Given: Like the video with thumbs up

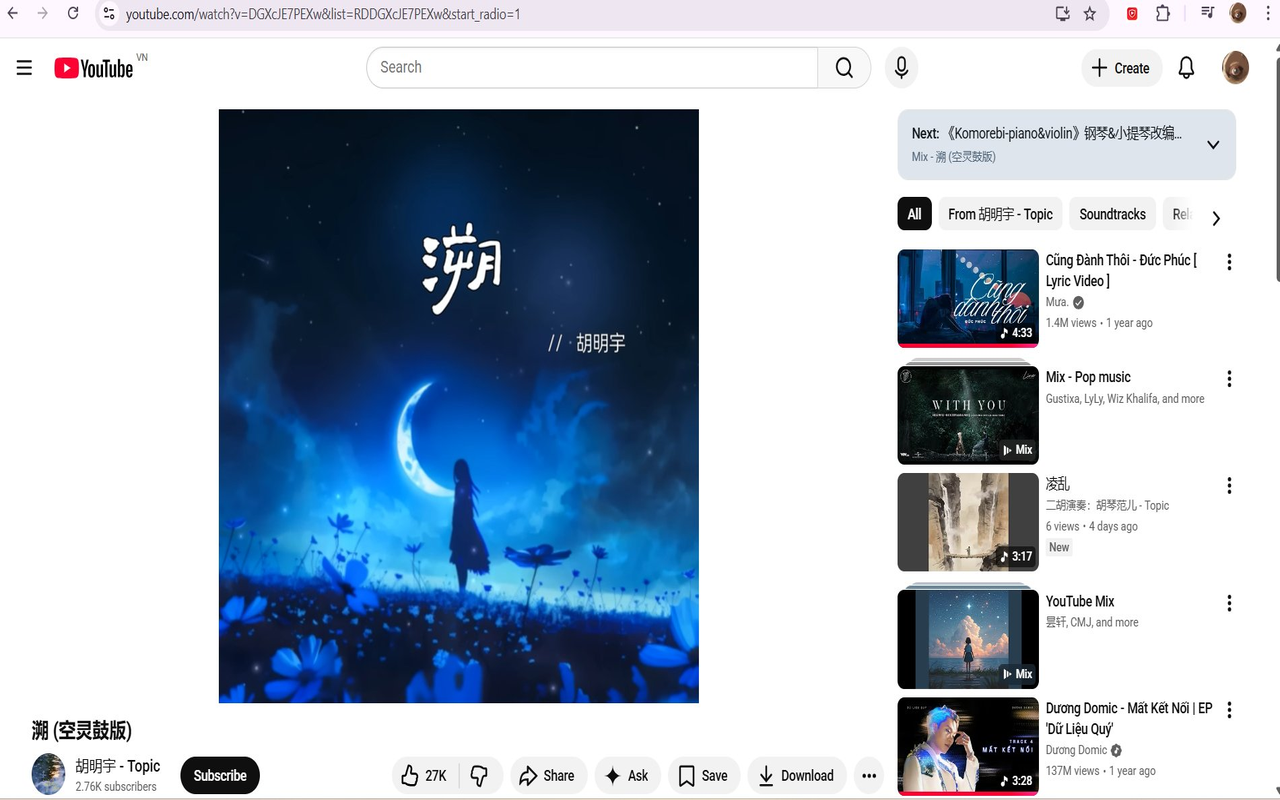Looking at the screenshot, I should tap(424, 776).
